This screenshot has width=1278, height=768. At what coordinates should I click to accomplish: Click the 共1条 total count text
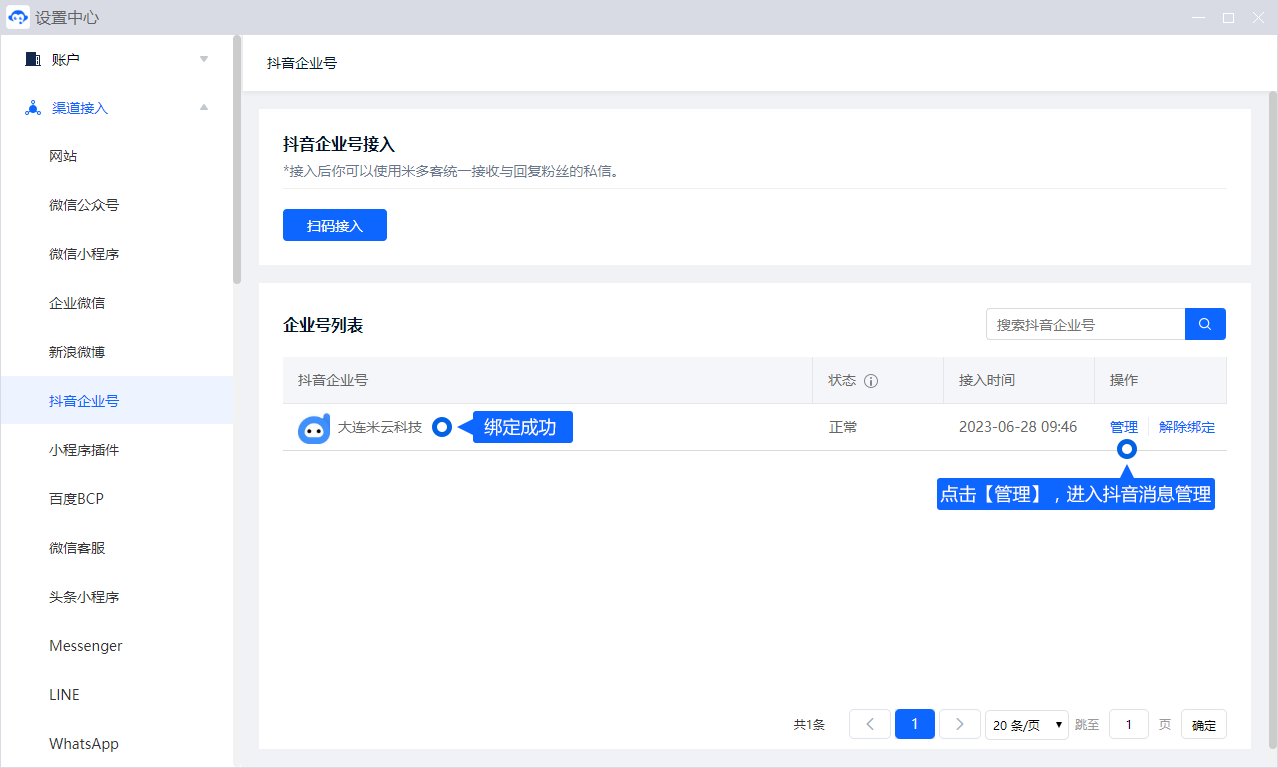(809, 725)
